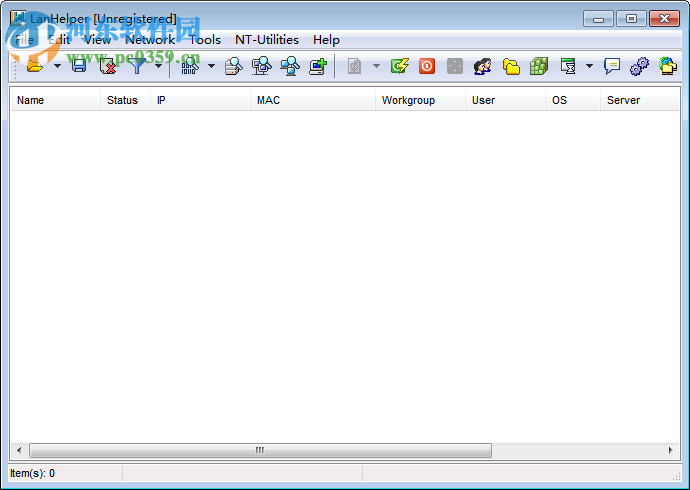Click the scrollbar left arrow

pyautogui.click(x=19, y=450)
